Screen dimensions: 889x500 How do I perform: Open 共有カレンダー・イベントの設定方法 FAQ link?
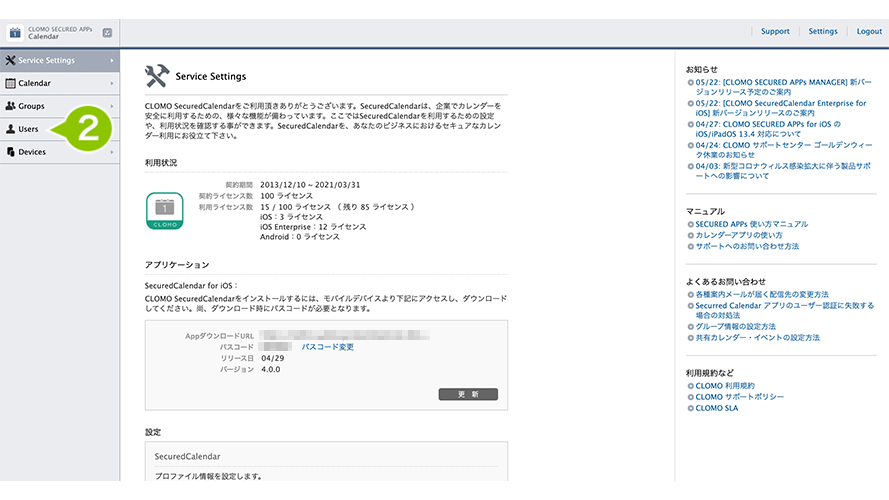[757, 337]
